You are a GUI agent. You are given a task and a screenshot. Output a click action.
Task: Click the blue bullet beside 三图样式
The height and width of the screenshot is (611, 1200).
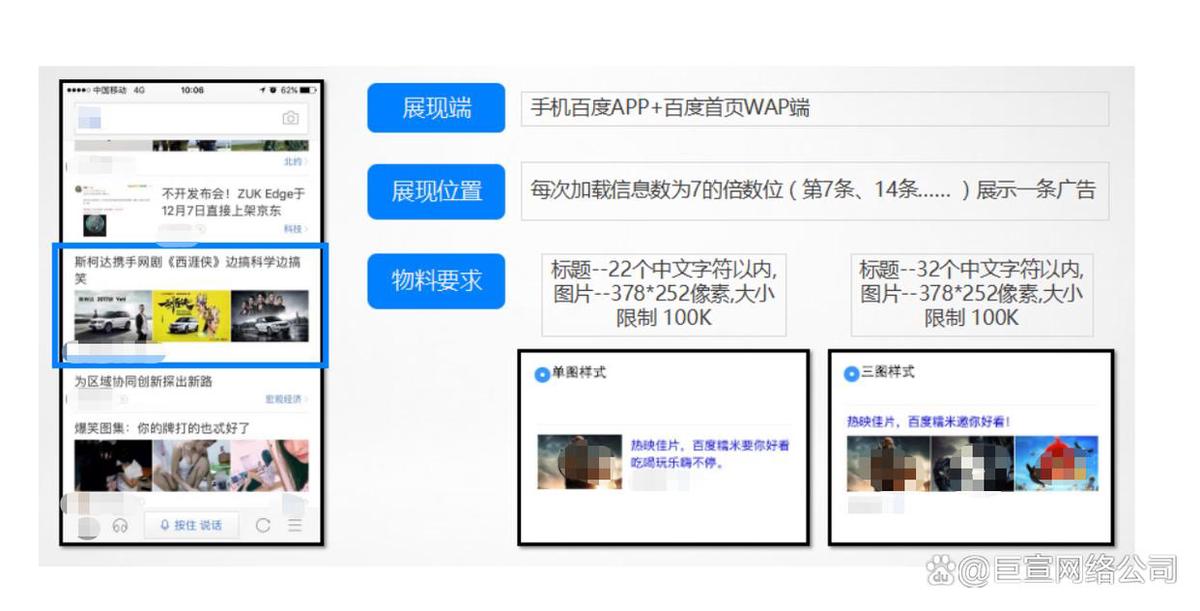coord(852,374)
